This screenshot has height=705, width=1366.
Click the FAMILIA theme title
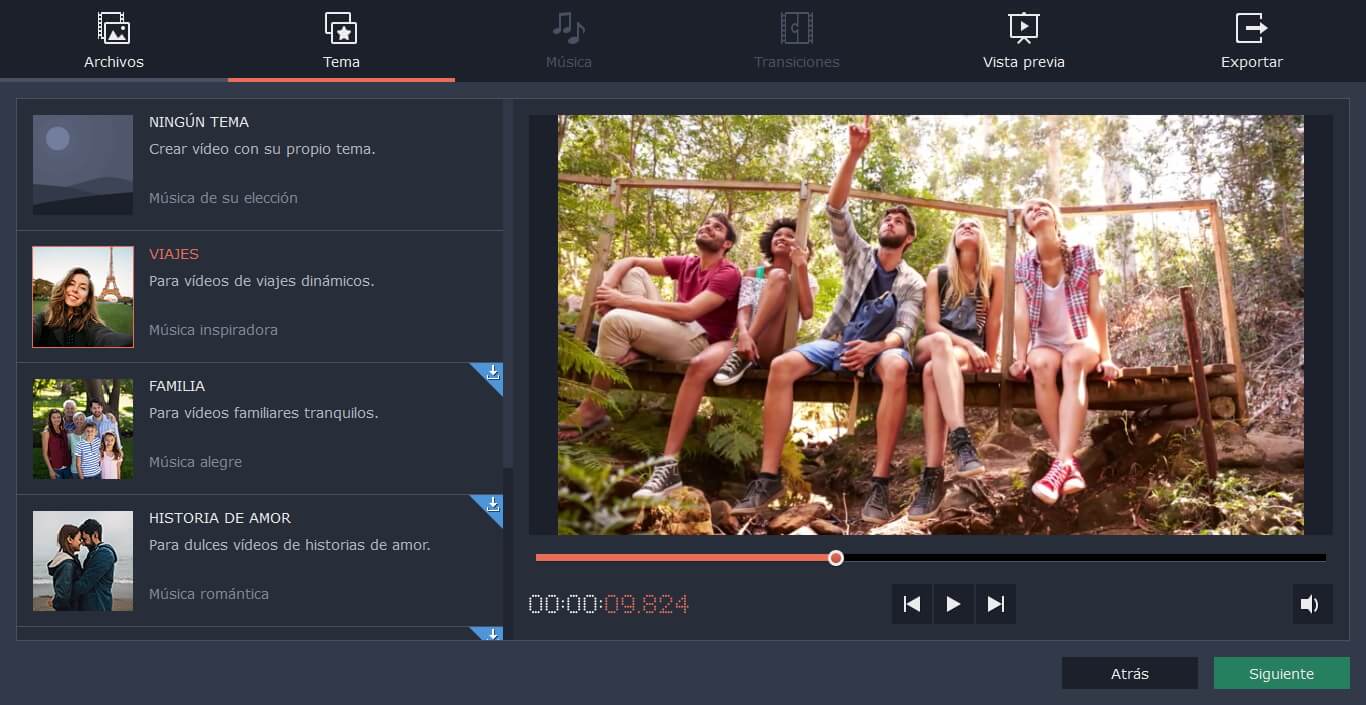click(x=177, y=386)
